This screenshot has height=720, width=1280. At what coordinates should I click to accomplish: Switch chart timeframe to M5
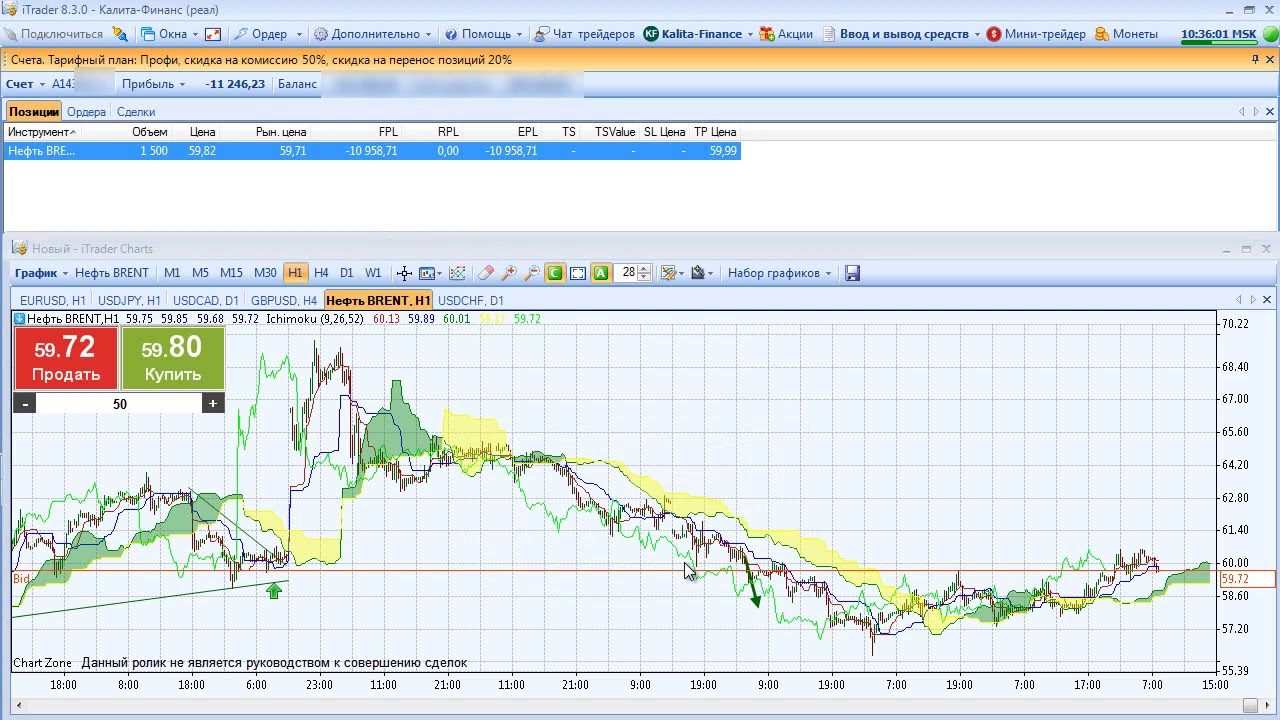(x=200, y=273)
